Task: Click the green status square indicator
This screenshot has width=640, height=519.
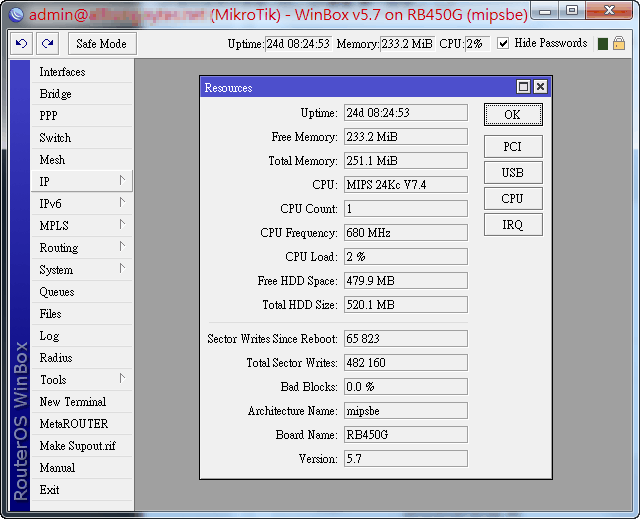Action: (x=602, y=44)
